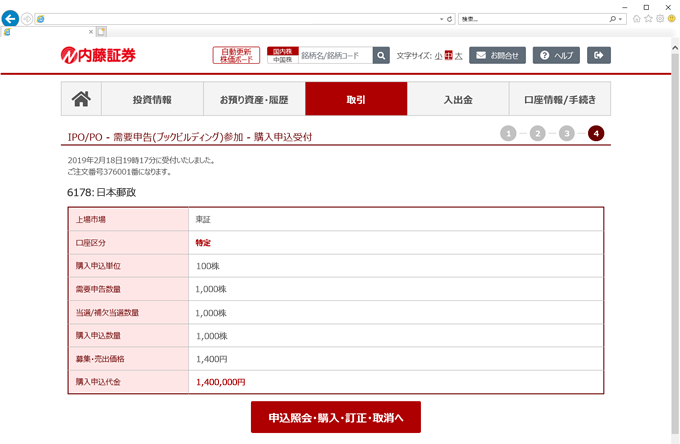Set text size to 小

point(438,56)
